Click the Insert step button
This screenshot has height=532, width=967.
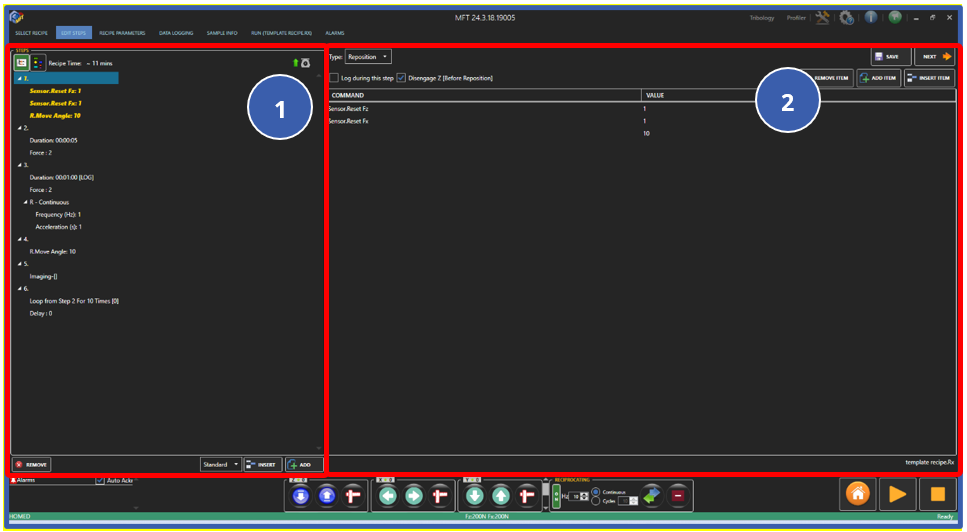click(263, 465)
